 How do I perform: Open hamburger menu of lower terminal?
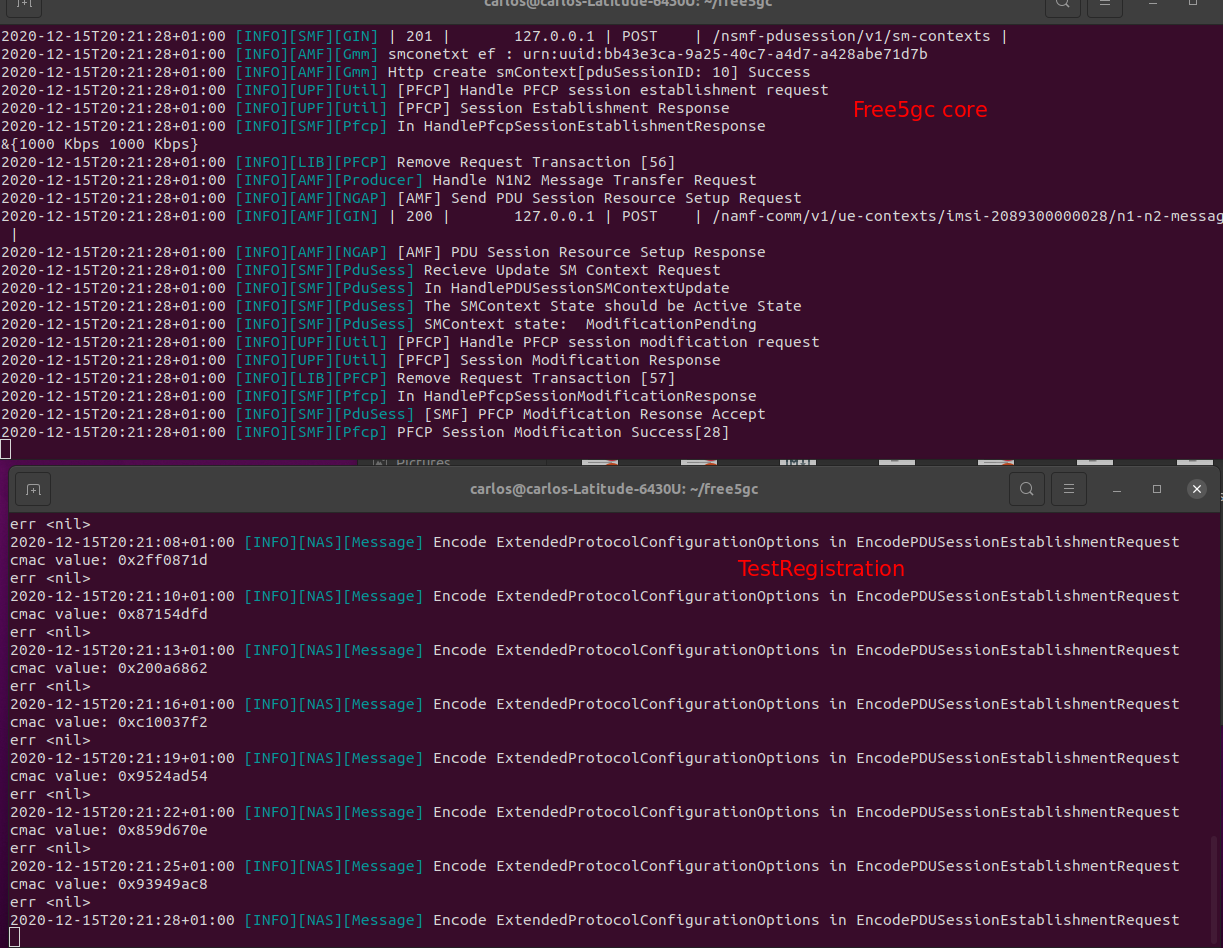tap(1069, 489)
